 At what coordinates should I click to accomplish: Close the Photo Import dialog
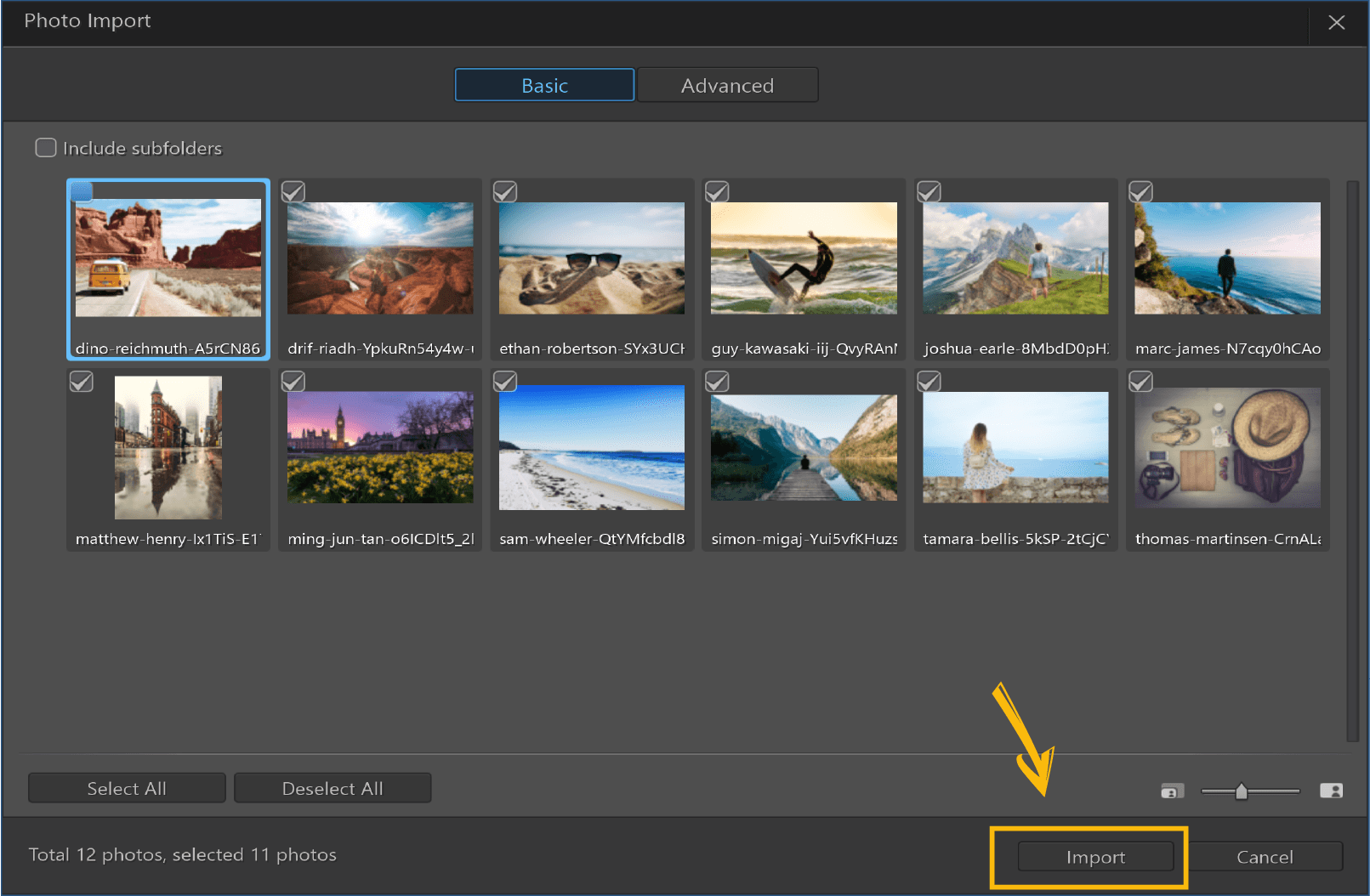[1336, 23]
